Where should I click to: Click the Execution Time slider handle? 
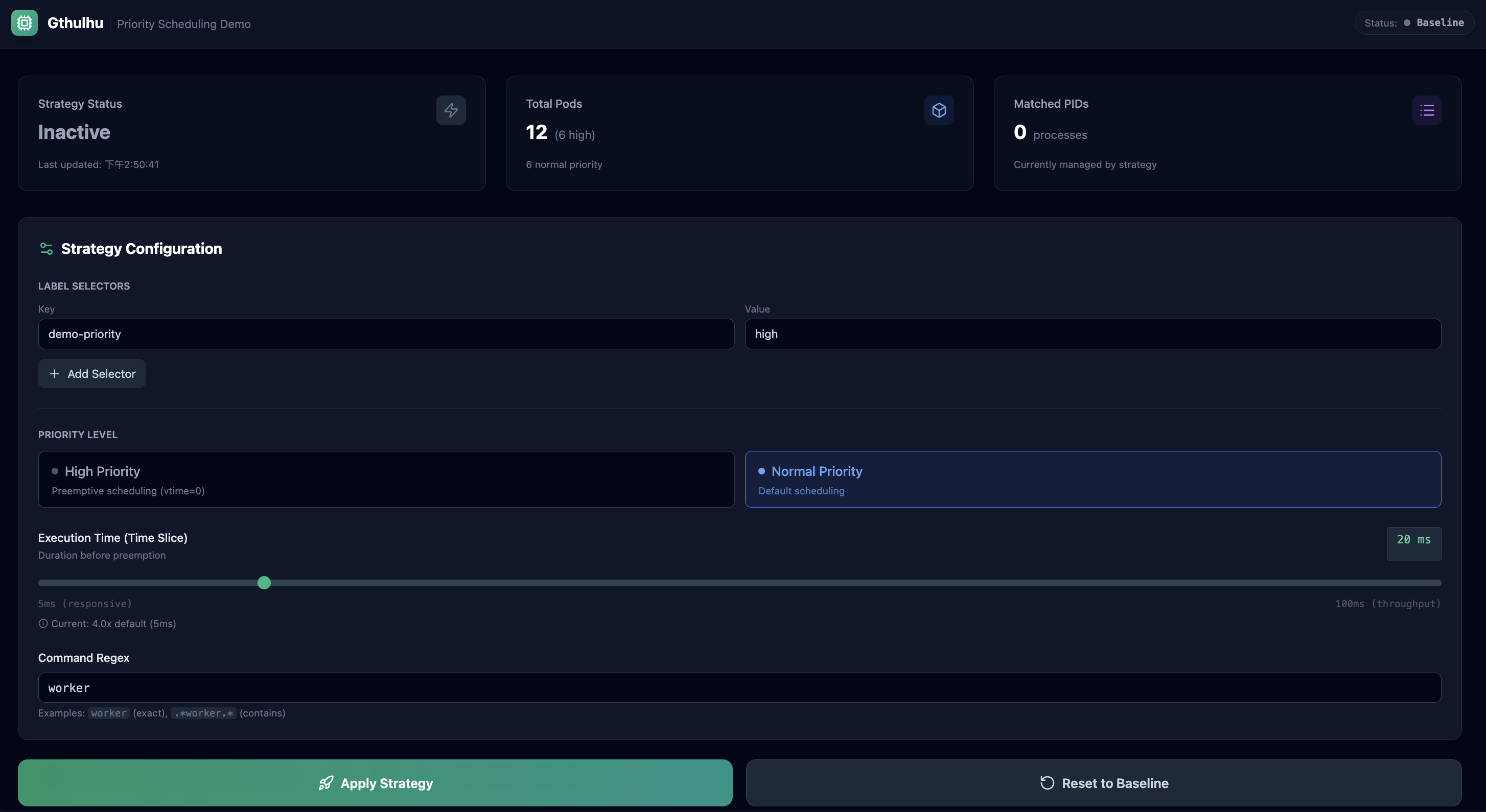click(264, 583)
